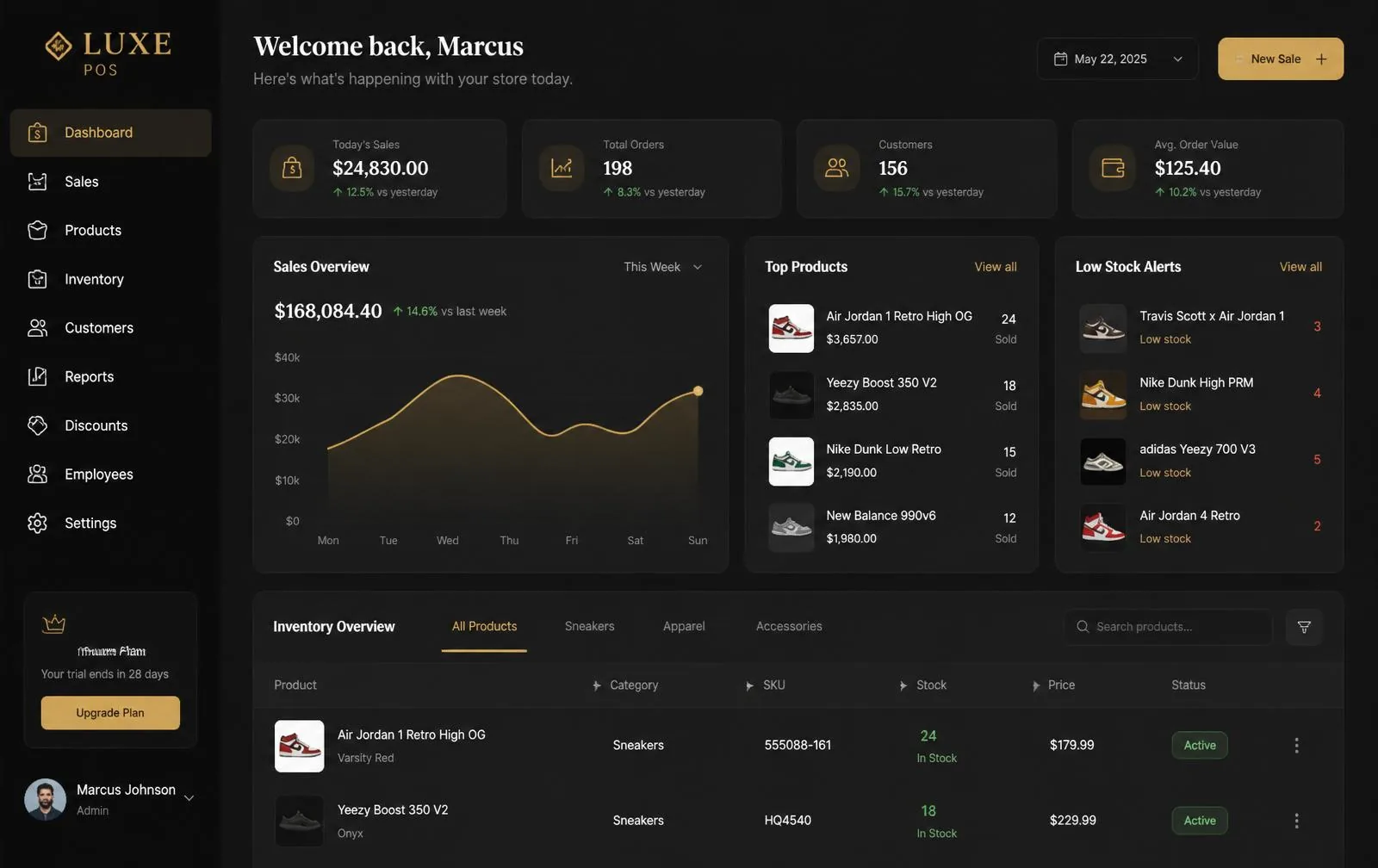Expand the Marcus Johnson account menu chevron

[189, 798]
